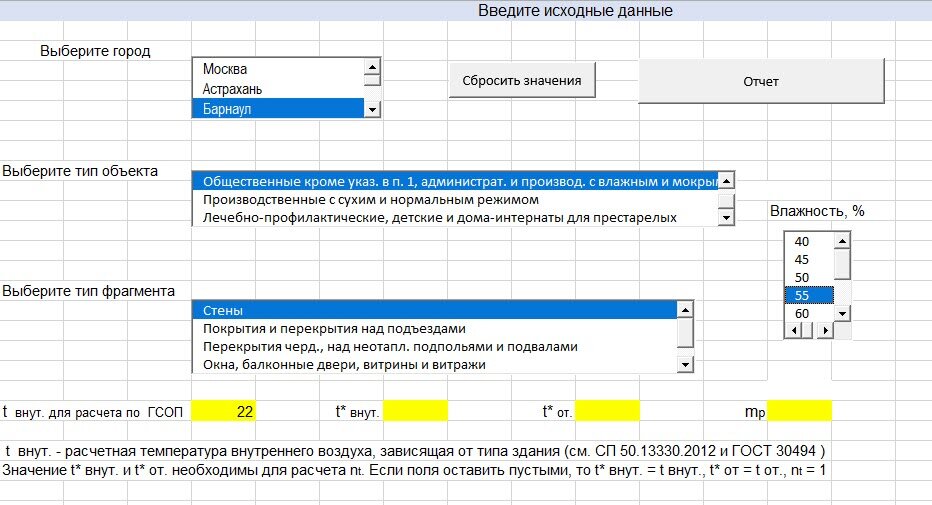Click the city list scroll-down arrow
The image size is (932, 505).
coord(372,109)
